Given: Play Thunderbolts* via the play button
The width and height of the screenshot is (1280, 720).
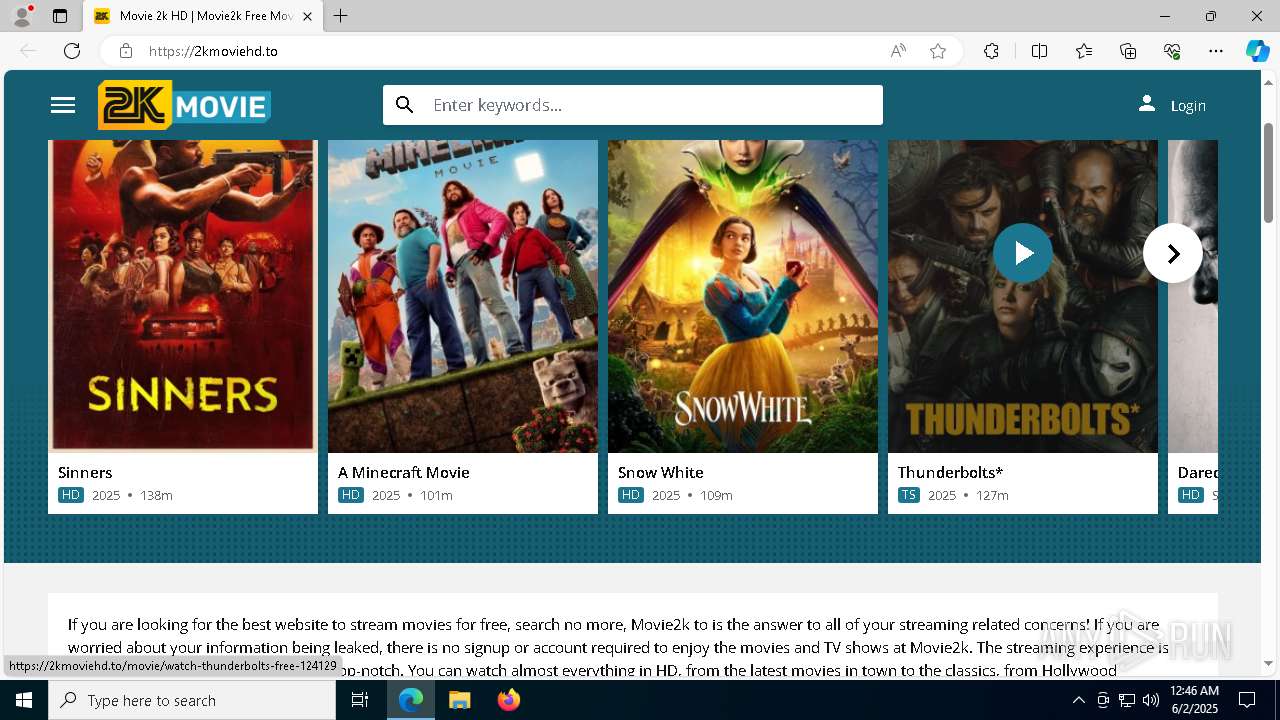Looking at the screenshot, I should (x=1023, y=253).
